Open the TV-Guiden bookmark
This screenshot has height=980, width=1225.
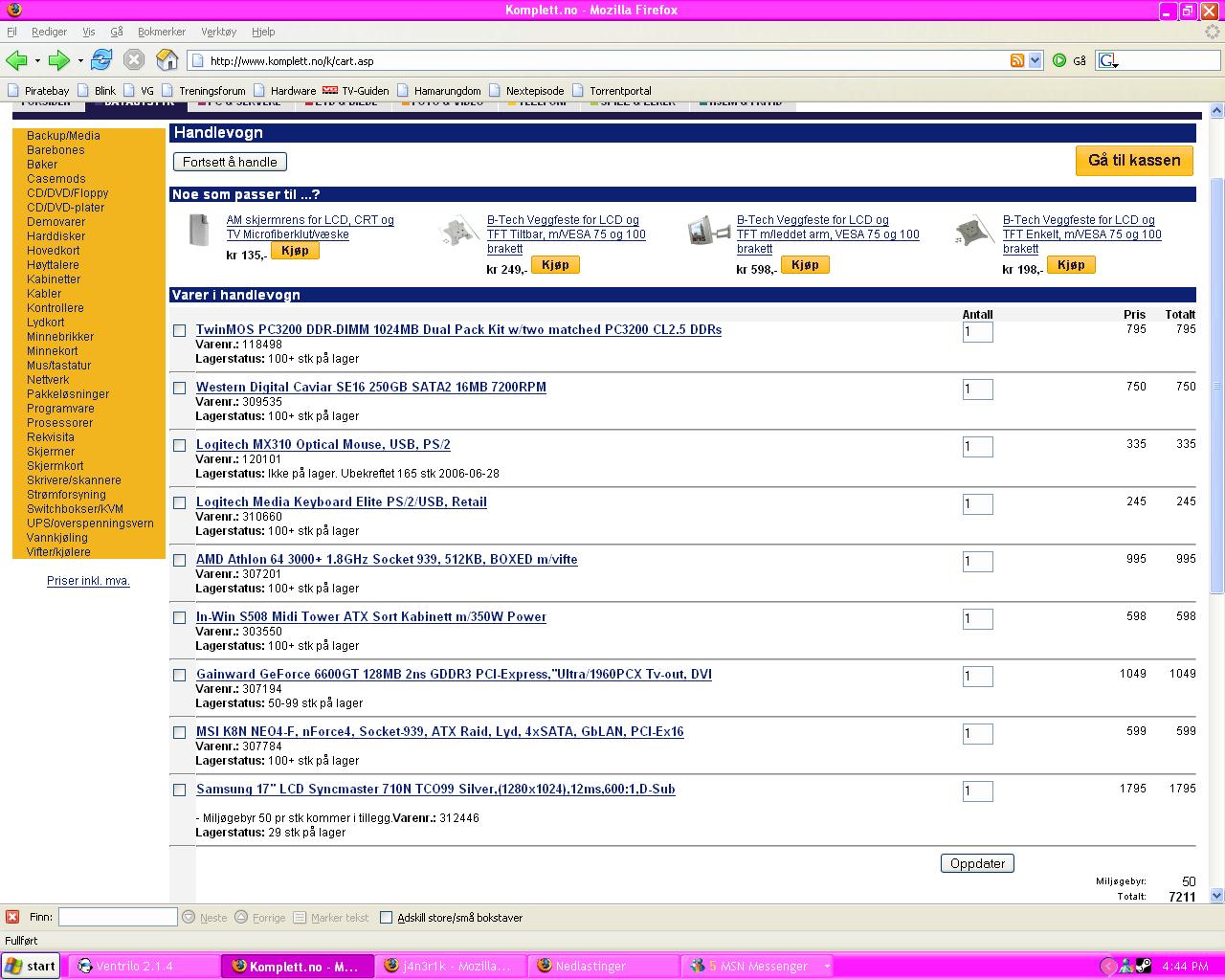[x=356, y=91]
